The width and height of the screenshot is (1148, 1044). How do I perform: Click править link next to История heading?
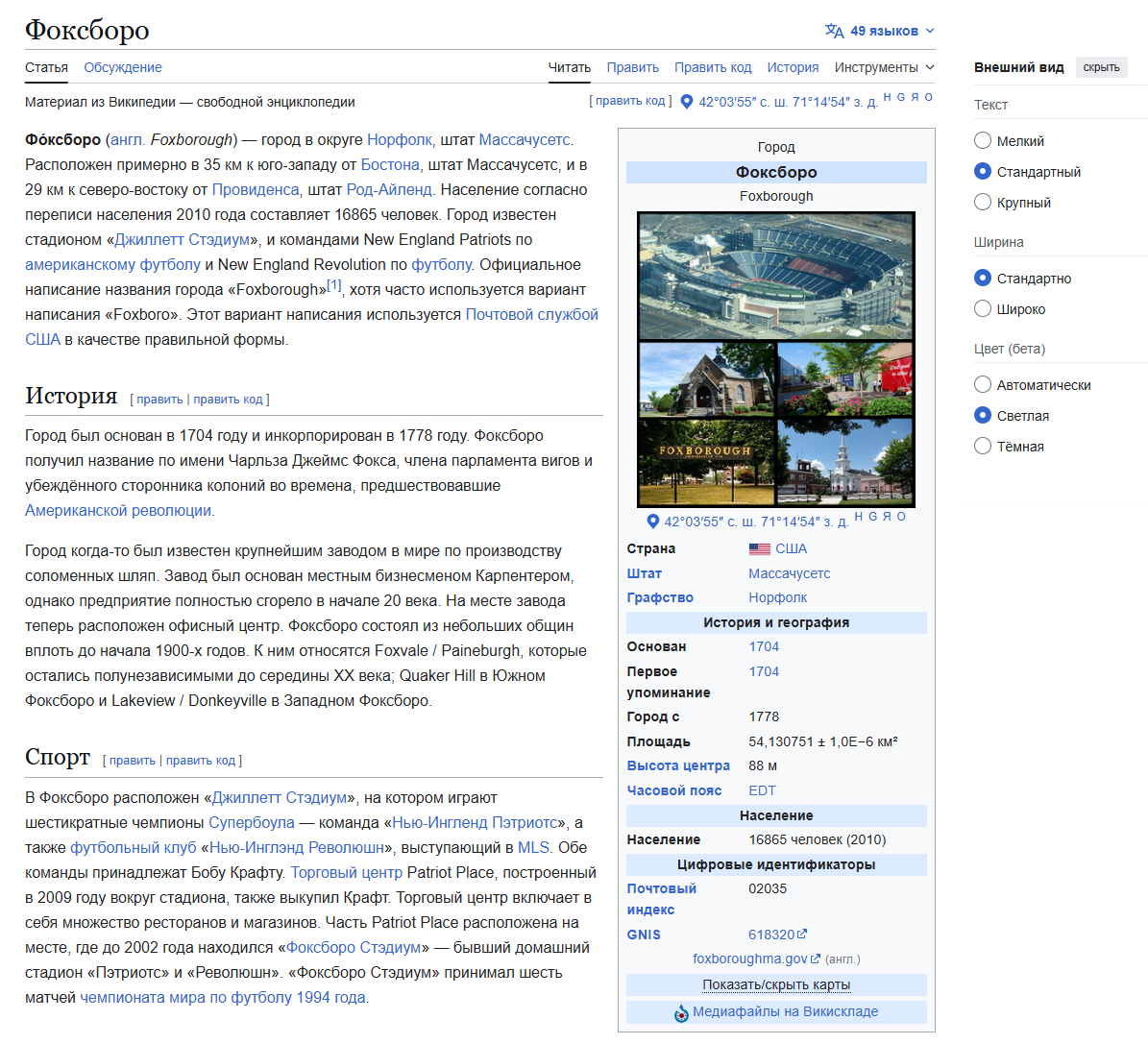159,399
